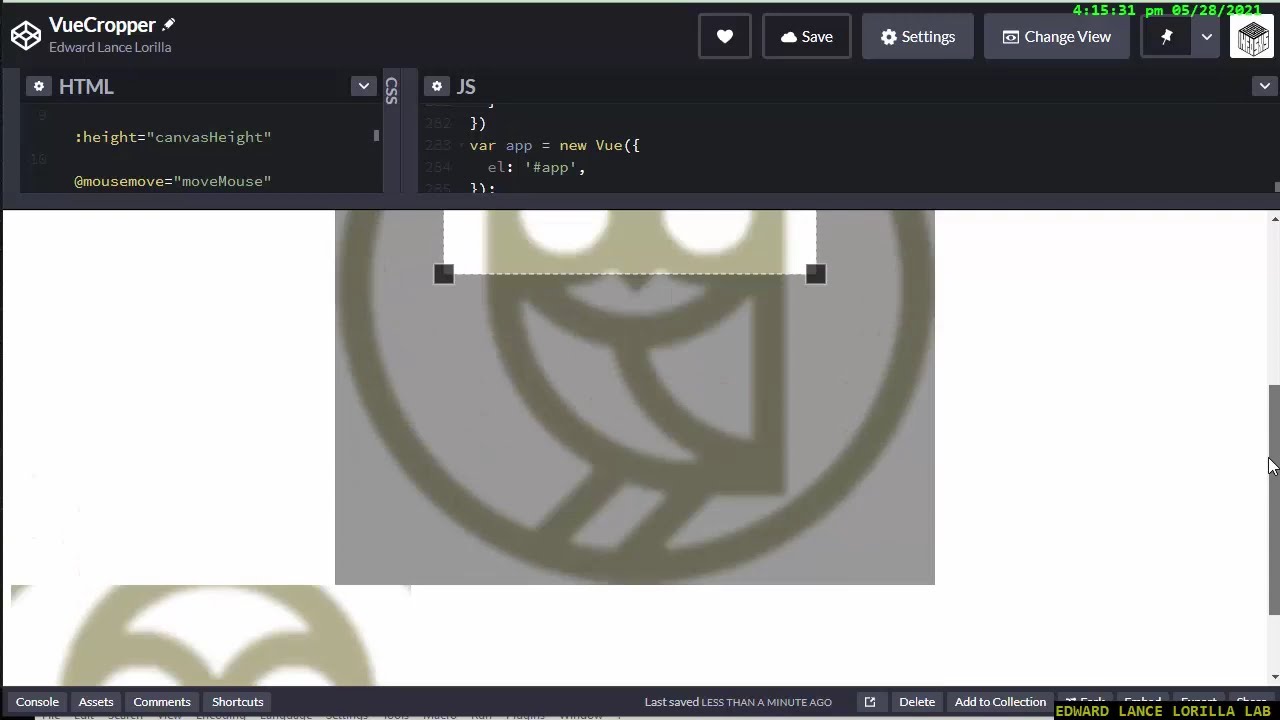Click the JS panel title

[466, 87]
